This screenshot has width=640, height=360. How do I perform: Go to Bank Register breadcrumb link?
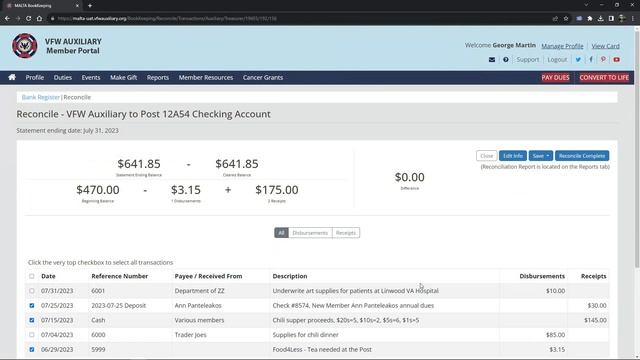pos(40,97)
